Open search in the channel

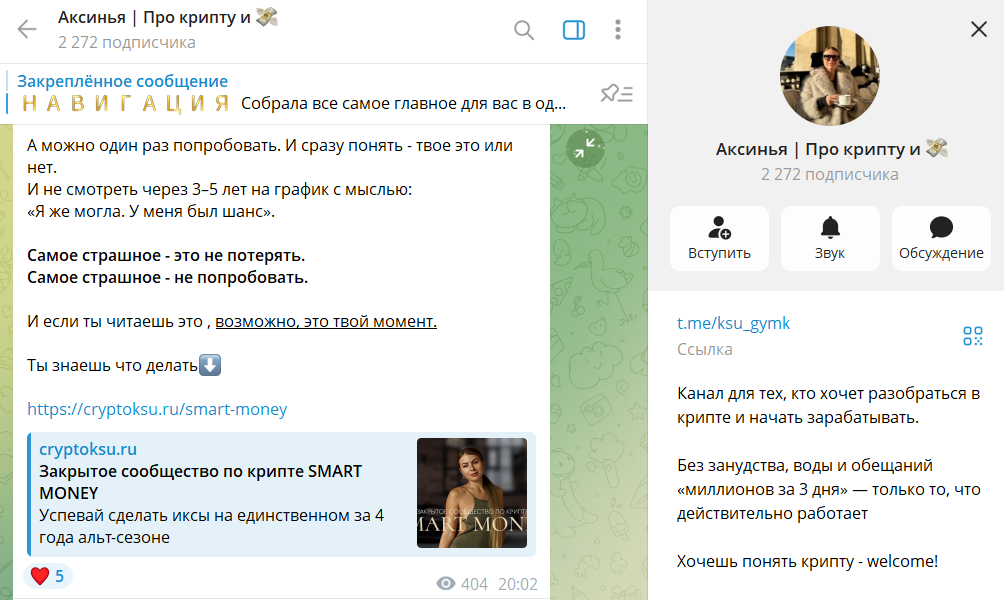click(524, 30)
